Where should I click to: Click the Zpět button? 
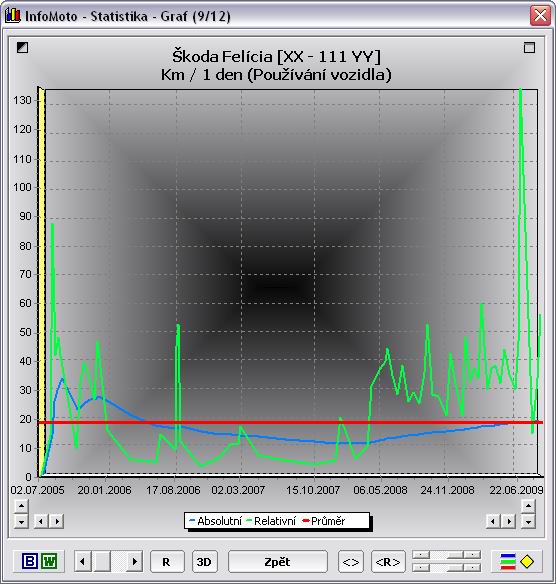pos(277,561)
